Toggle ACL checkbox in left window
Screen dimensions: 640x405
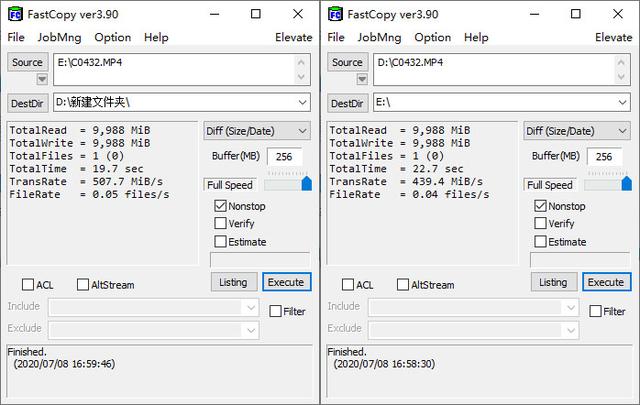[28, 285]
